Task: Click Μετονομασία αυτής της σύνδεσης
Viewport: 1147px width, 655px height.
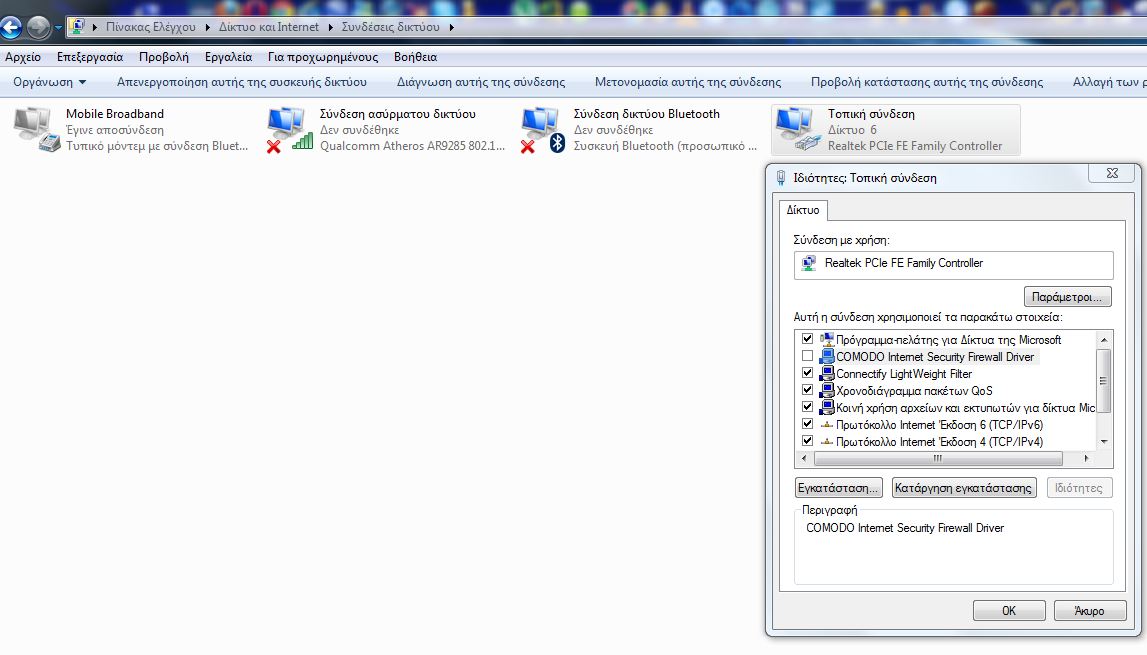Action: tap(688, 82)
